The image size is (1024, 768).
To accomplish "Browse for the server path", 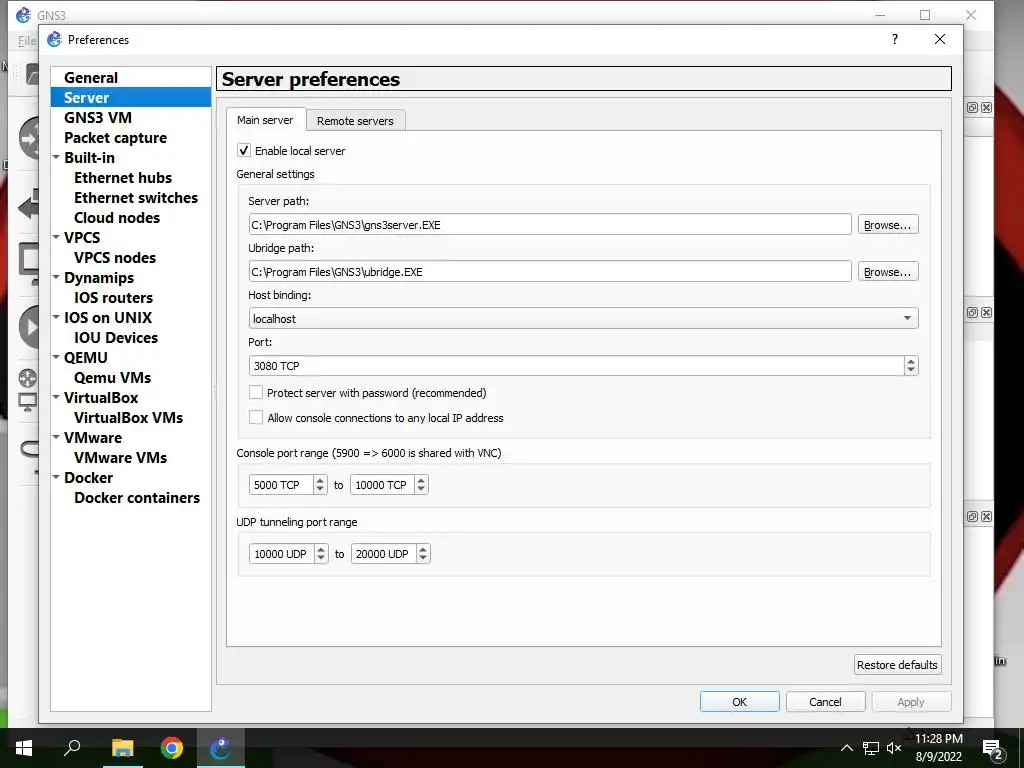I will click(x=888, y=225).
